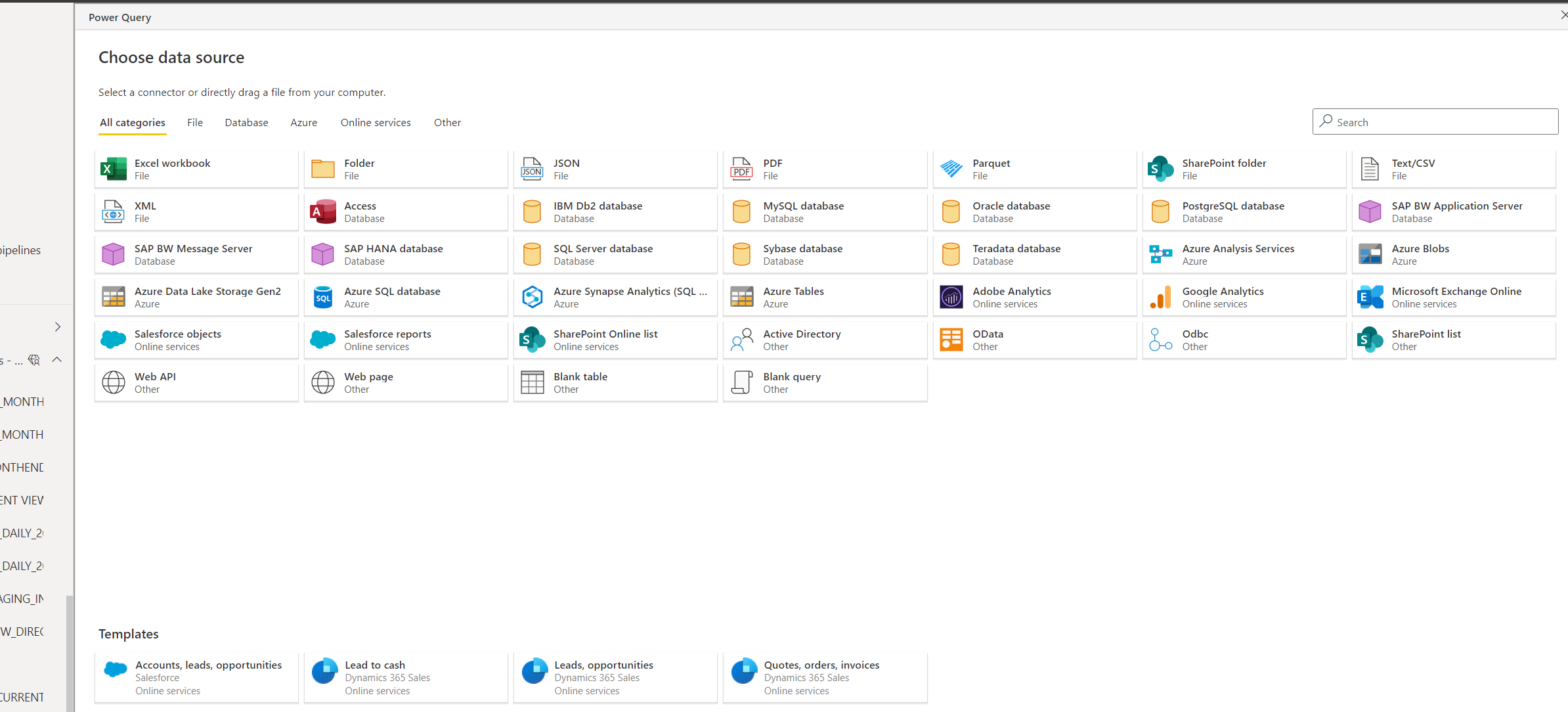
Task: Click the Active Directory icon
Action: (742, 340)
